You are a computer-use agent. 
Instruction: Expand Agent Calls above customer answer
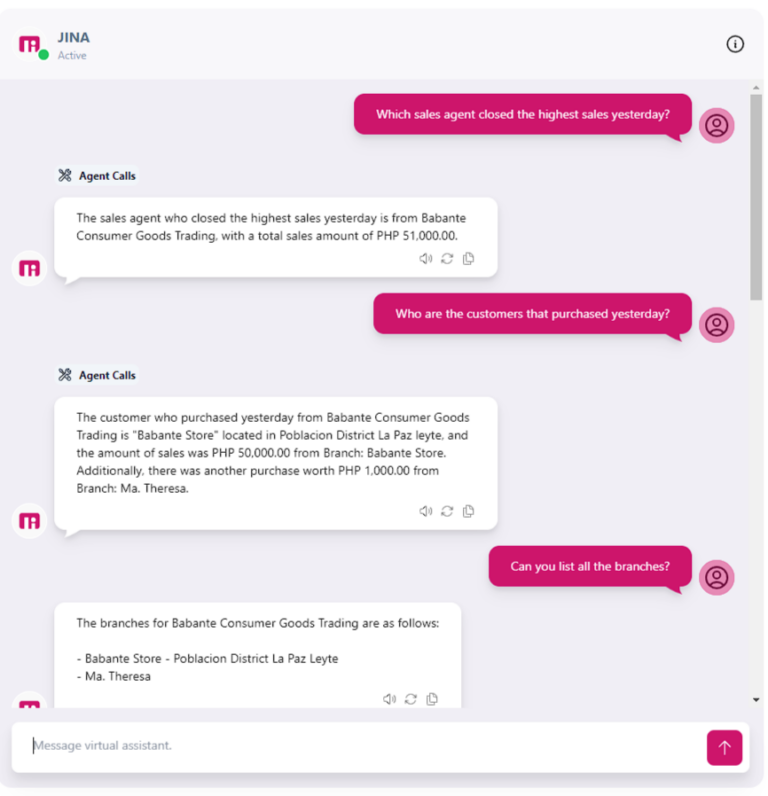[x=97, y=375]
